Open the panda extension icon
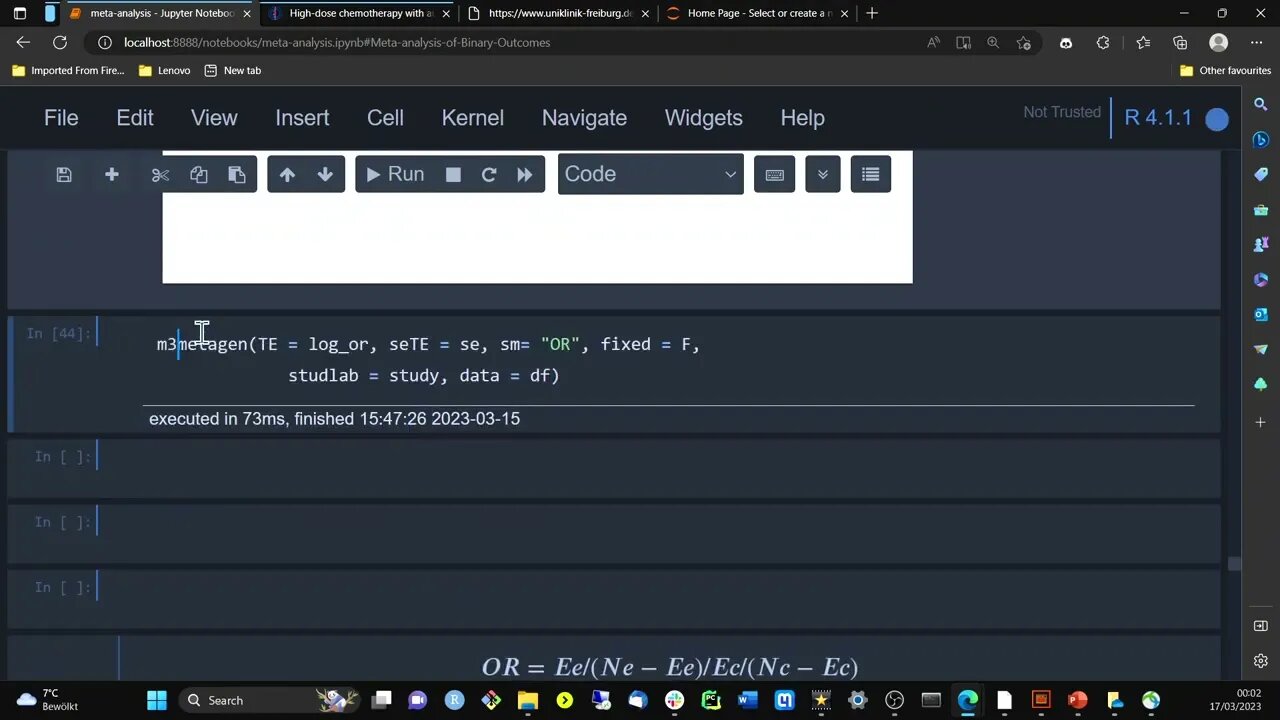This screenshot has width=1280, height=720. click(1066, 43)
